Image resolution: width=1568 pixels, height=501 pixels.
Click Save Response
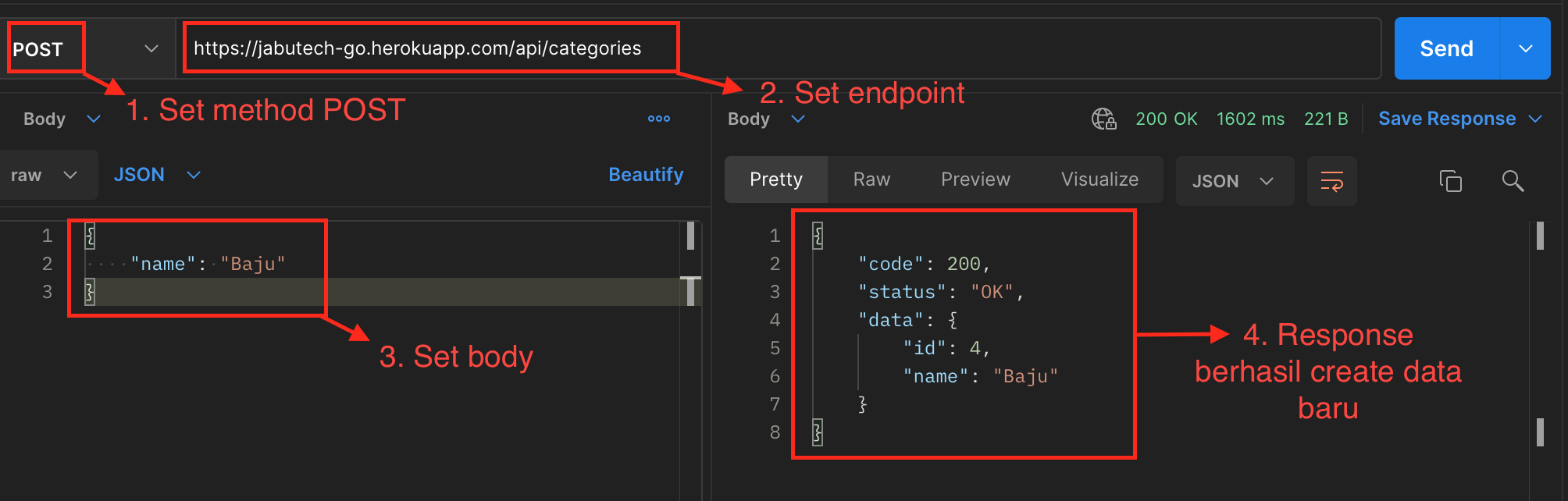coord(1446,119)
